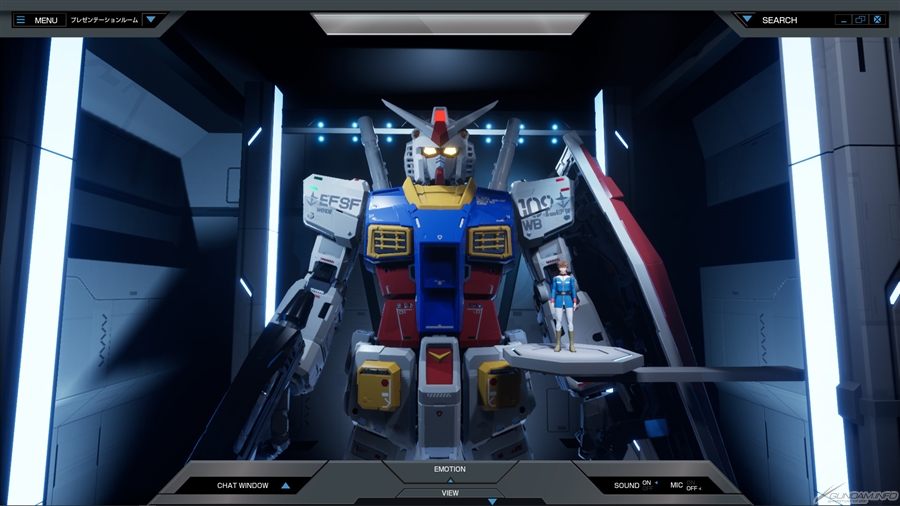This screenshot has width=900, height=506.
Task: Expand the SEARCH panel triangle
Action: click(747, 20)
